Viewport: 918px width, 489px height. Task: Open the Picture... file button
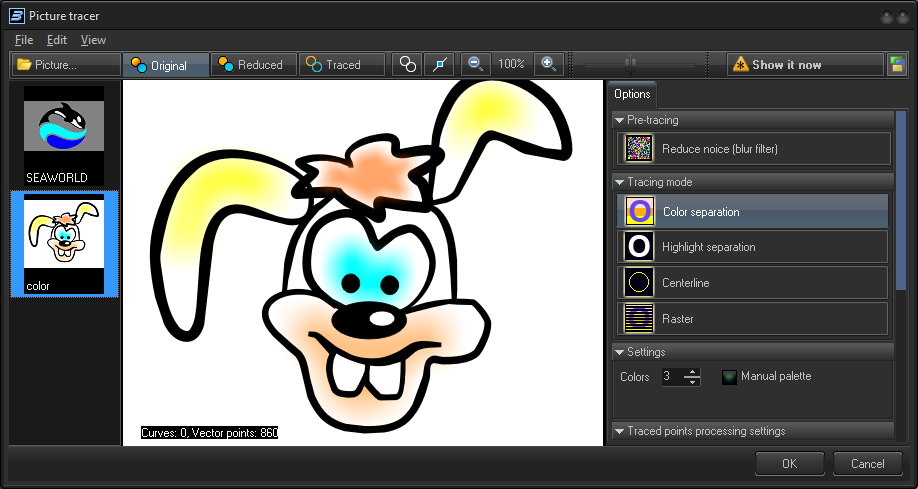point(66,65)
